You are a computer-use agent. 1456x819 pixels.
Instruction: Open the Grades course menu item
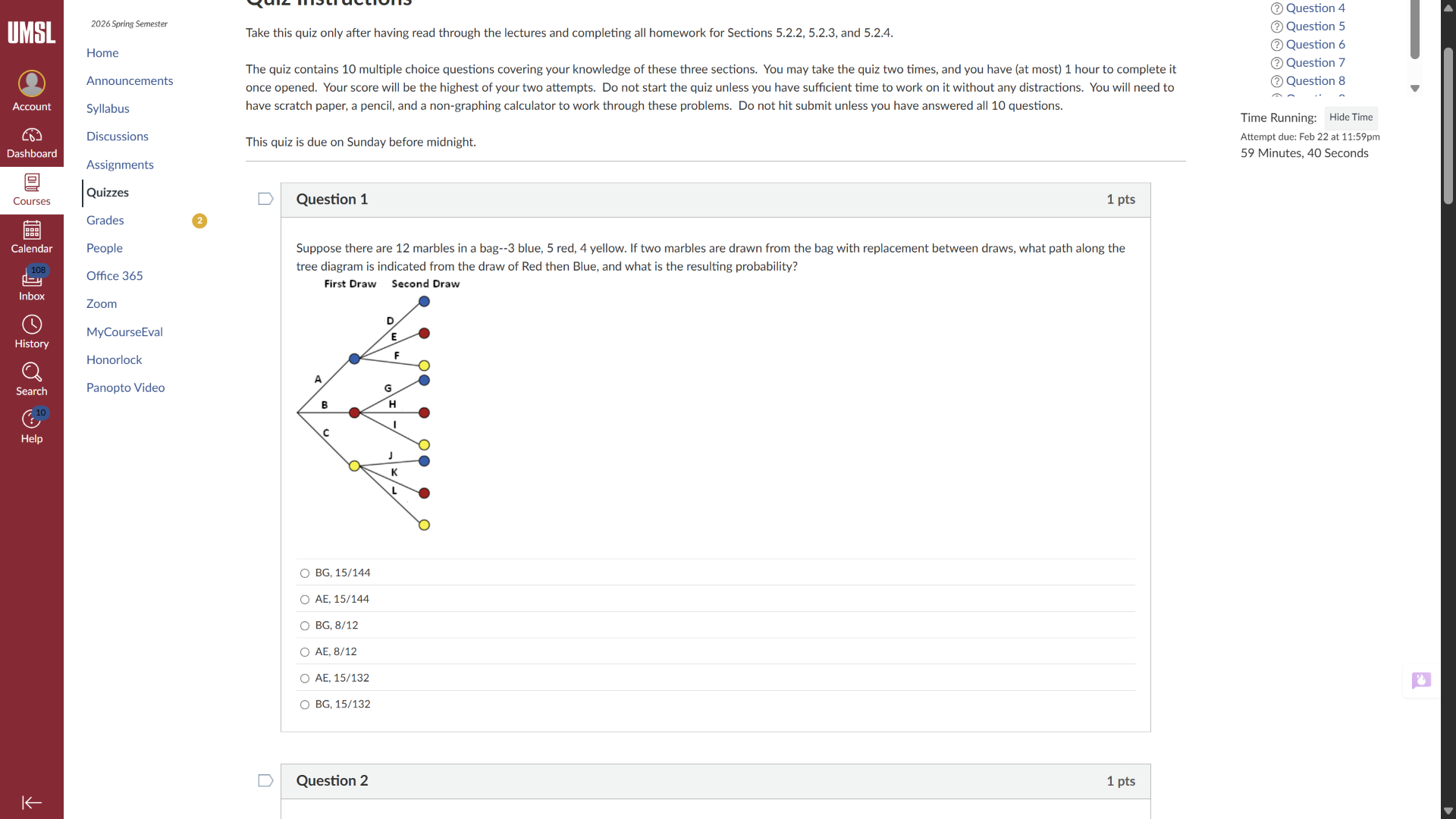pyautogui.click(x=105, y=220)
